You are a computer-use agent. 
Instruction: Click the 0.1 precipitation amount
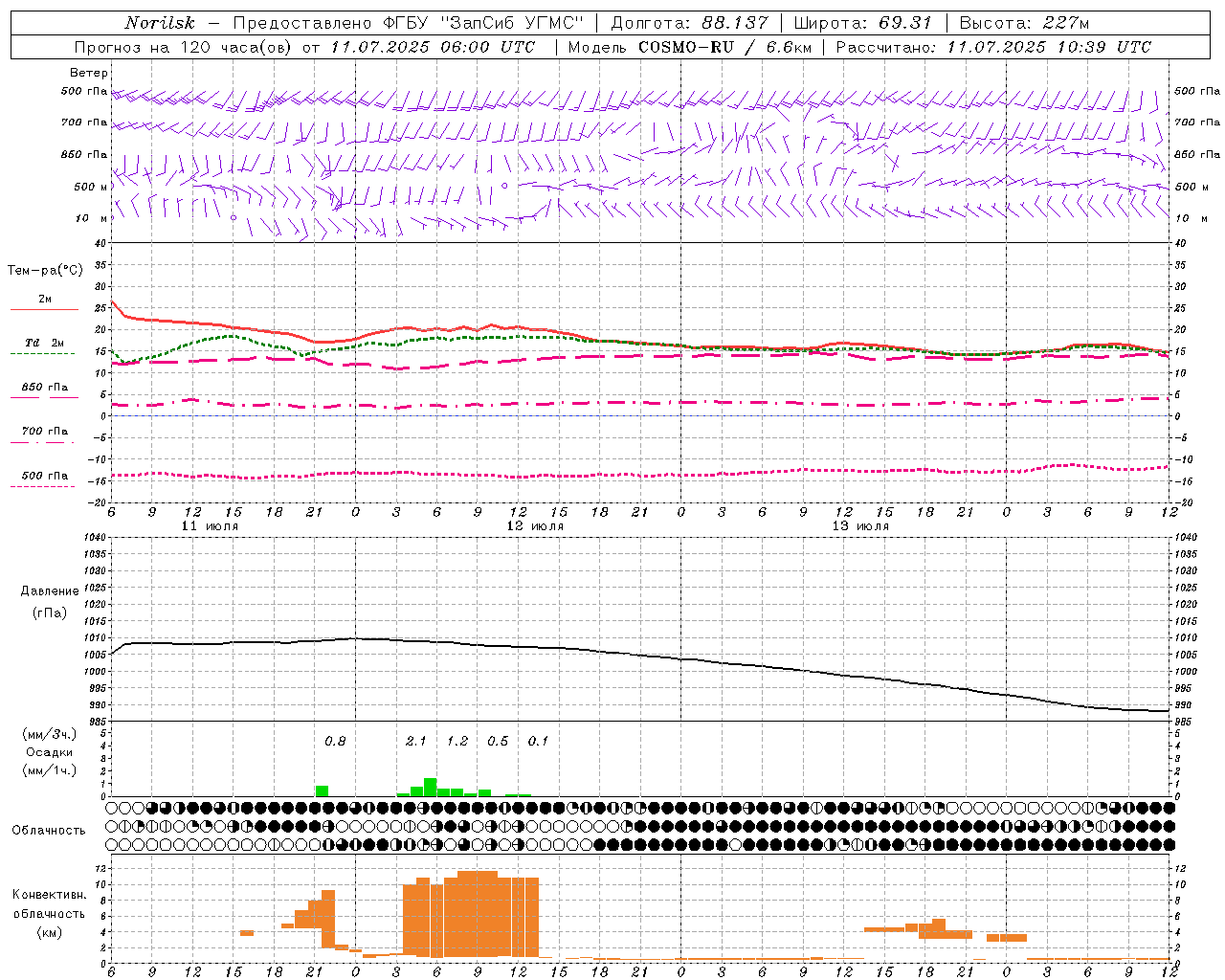[538, 742]
